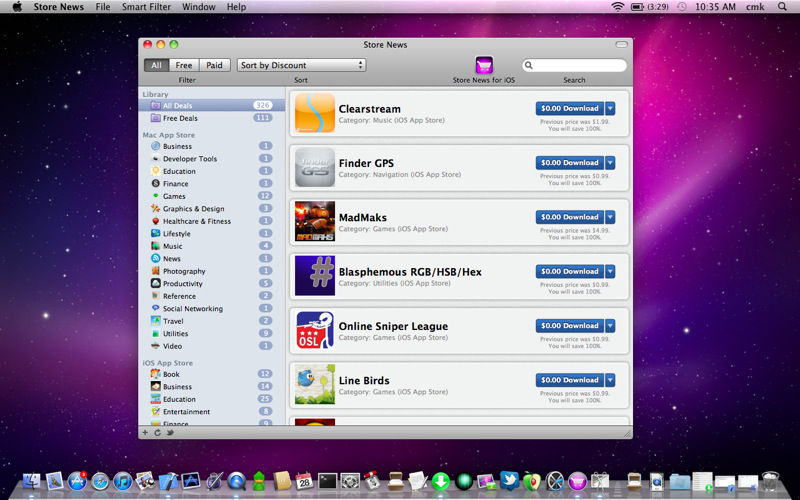The width and height of the screenshot is (800, 500).
Task: Open the Store News for iOS toolbar icon
Action: click(484, 65)
